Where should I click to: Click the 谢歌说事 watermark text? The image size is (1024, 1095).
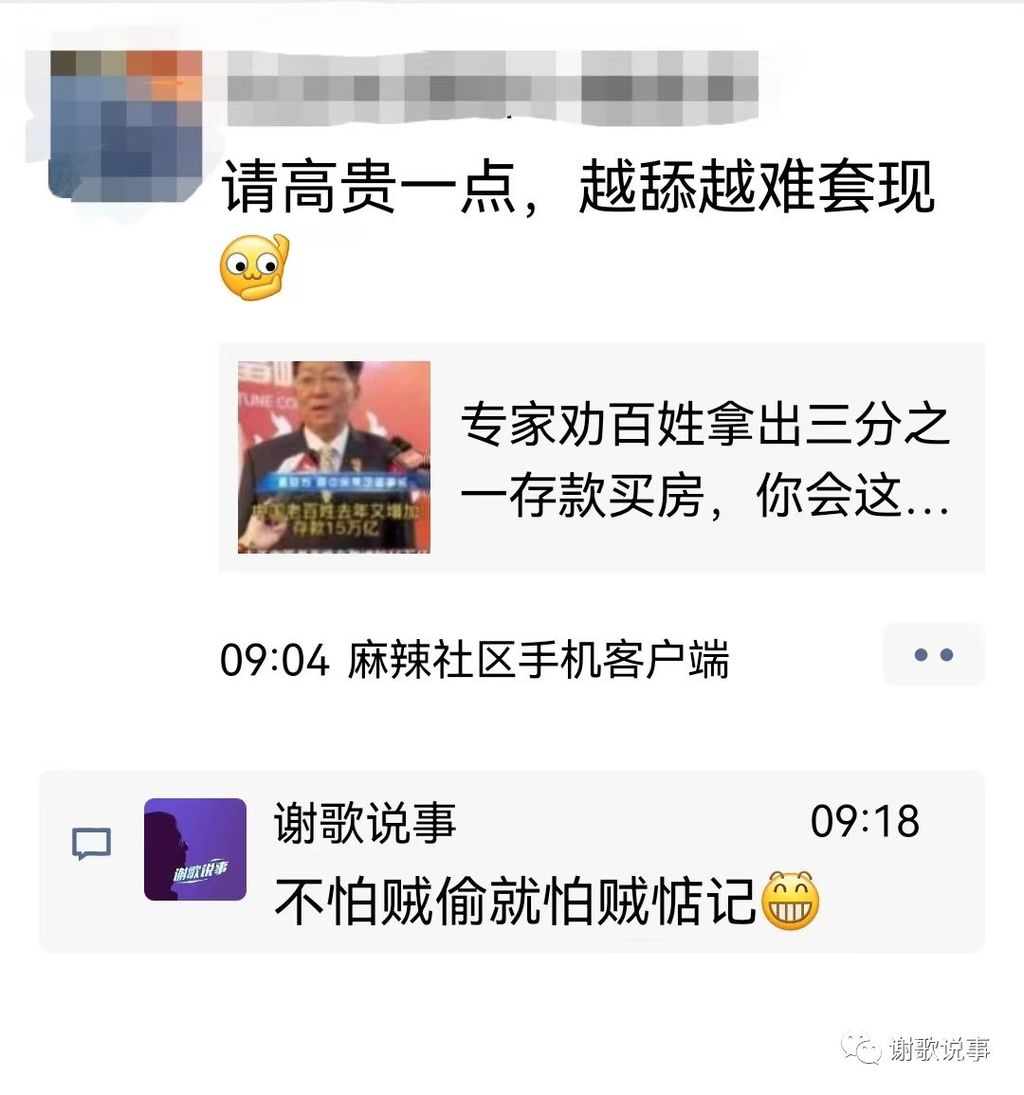[x=939, y=1049]
